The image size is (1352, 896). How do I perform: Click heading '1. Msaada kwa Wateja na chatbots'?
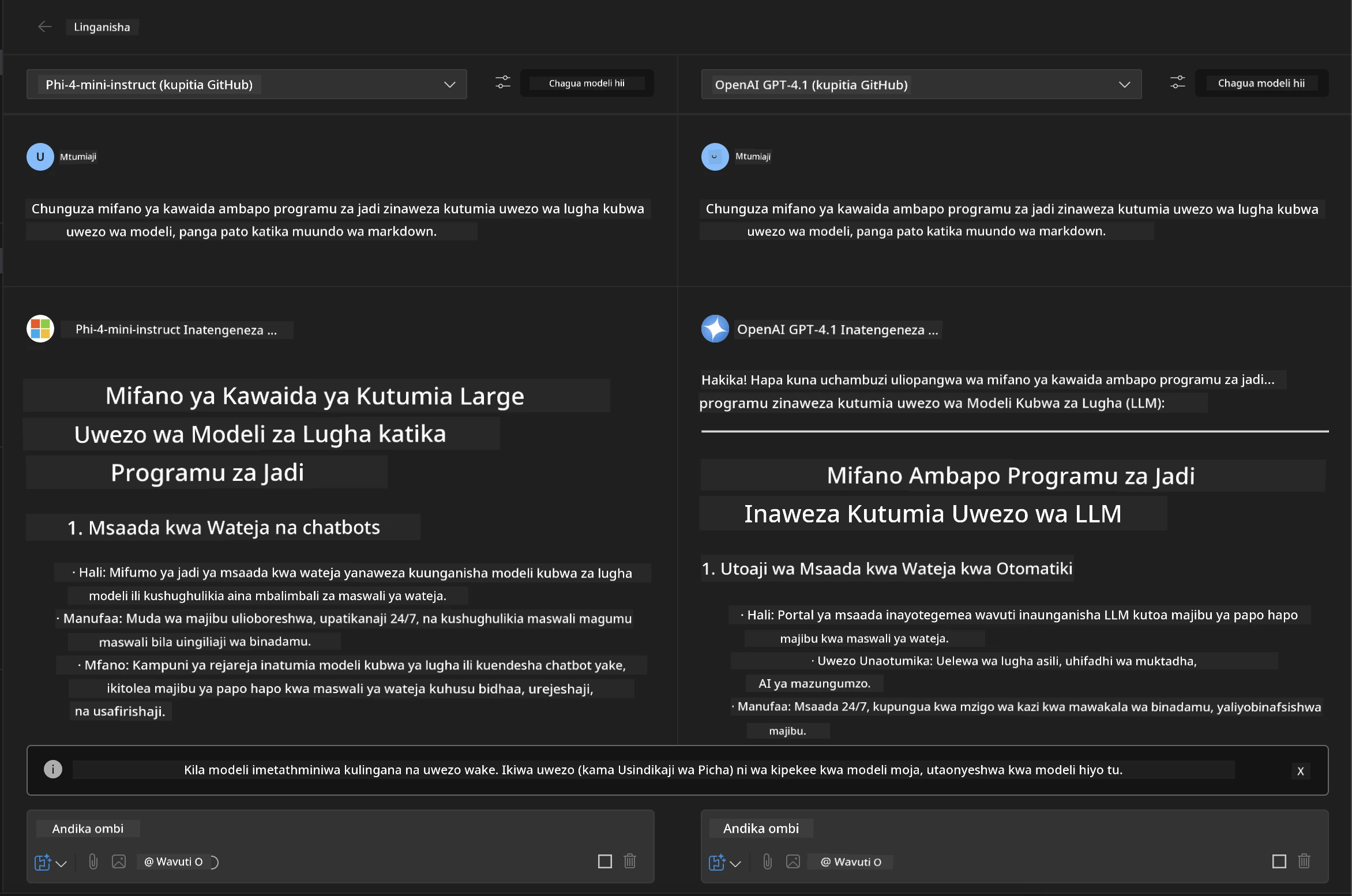pyautogui.click(x=224, y=527)
